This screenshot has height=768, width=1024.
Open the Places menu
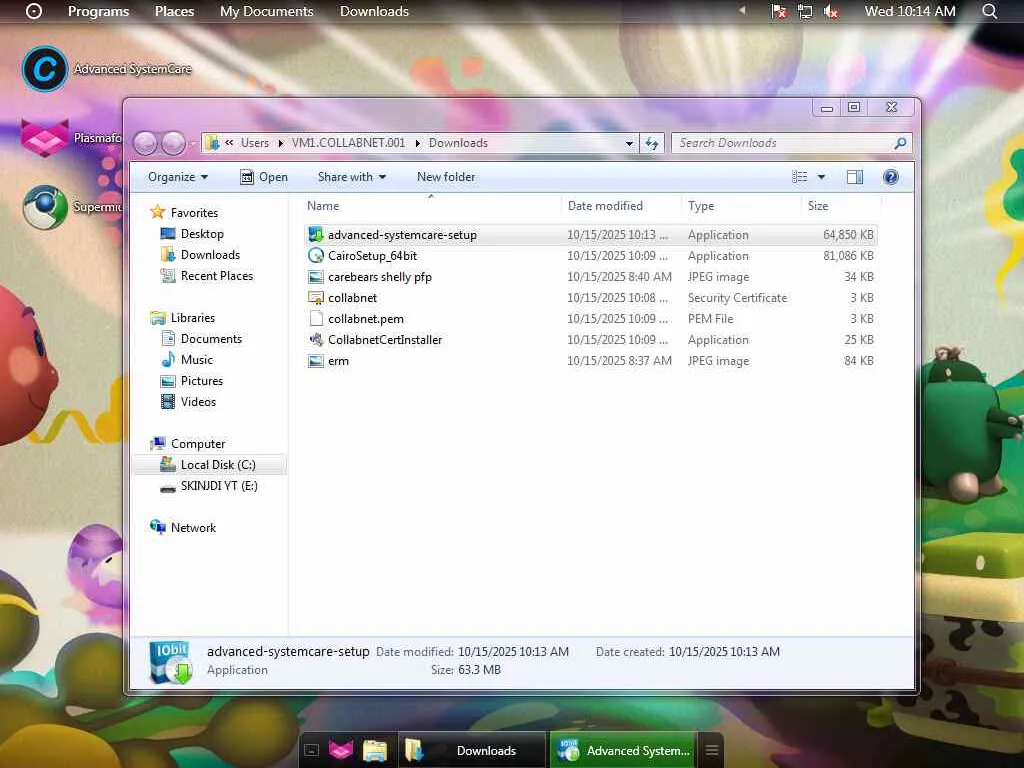click(x=174, y=11)
